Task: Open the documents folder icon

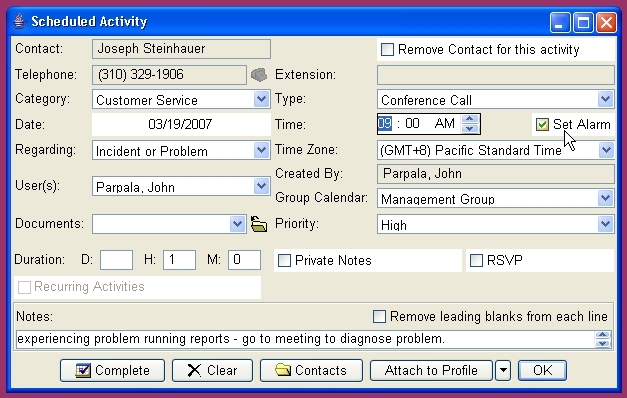Action: click(x=259, y=224)
